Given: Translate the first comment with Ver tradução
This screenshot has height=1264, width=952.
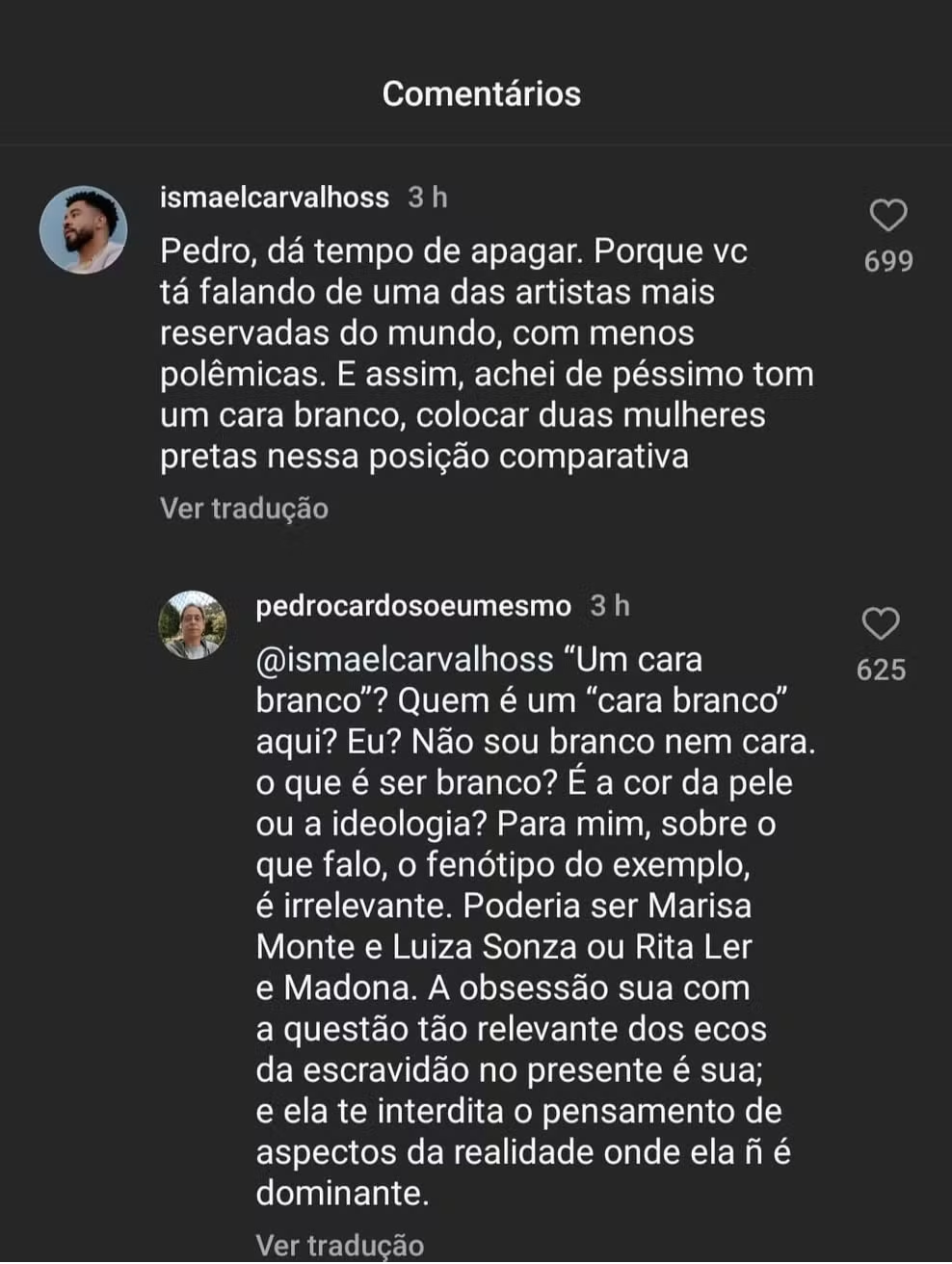Looking at the screenshot, I should 244,508.
